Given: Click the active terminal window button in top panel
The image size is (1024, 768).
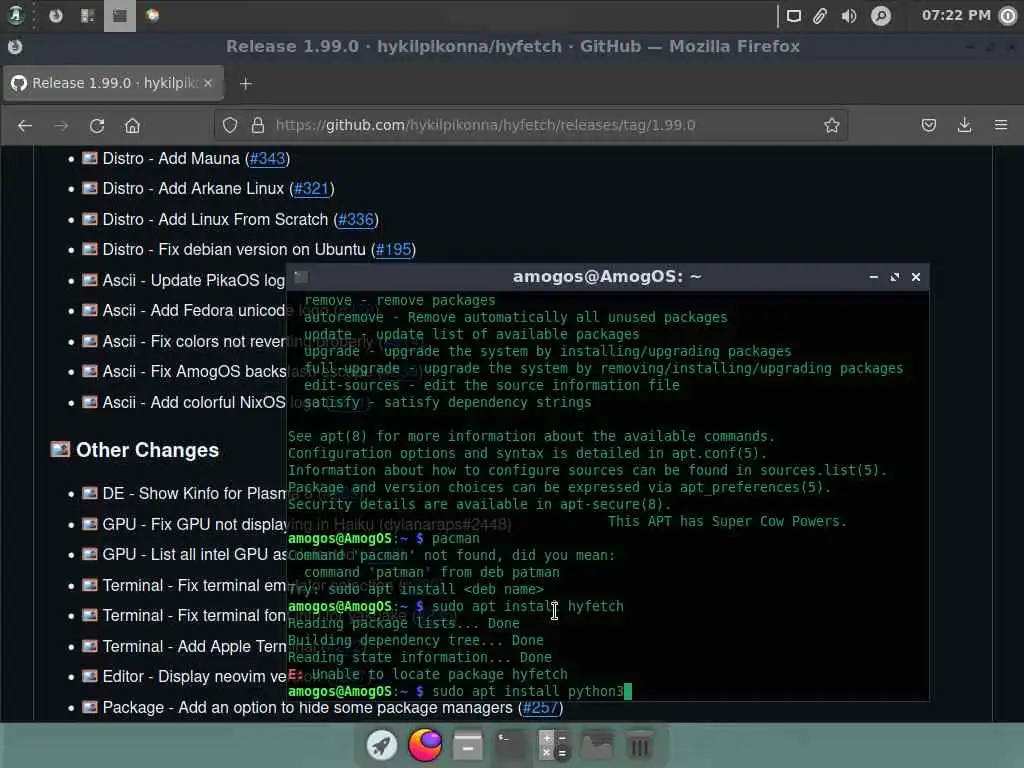Looking at the screenshot, I should coord(120,16).
